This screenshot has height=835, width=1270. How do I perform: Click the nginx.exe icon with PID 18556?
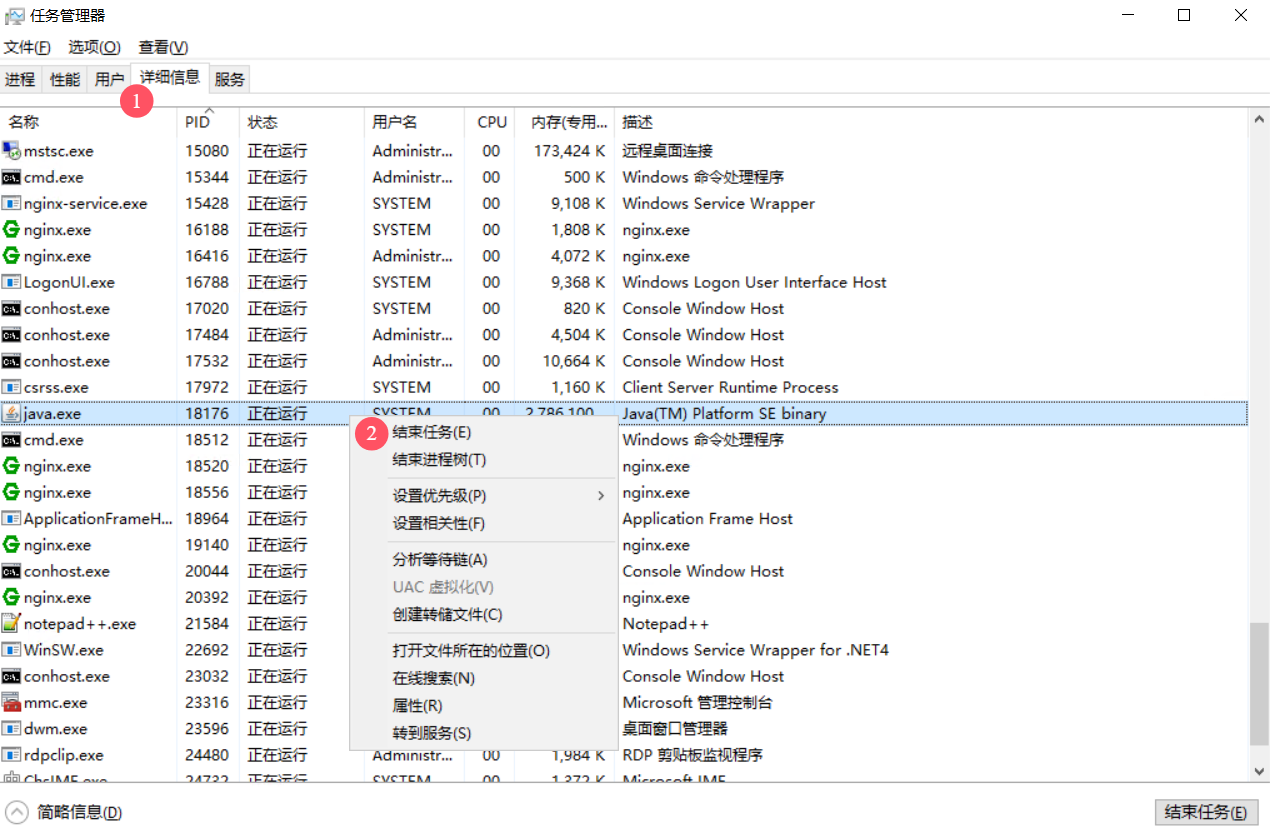(x=11, y=492)
